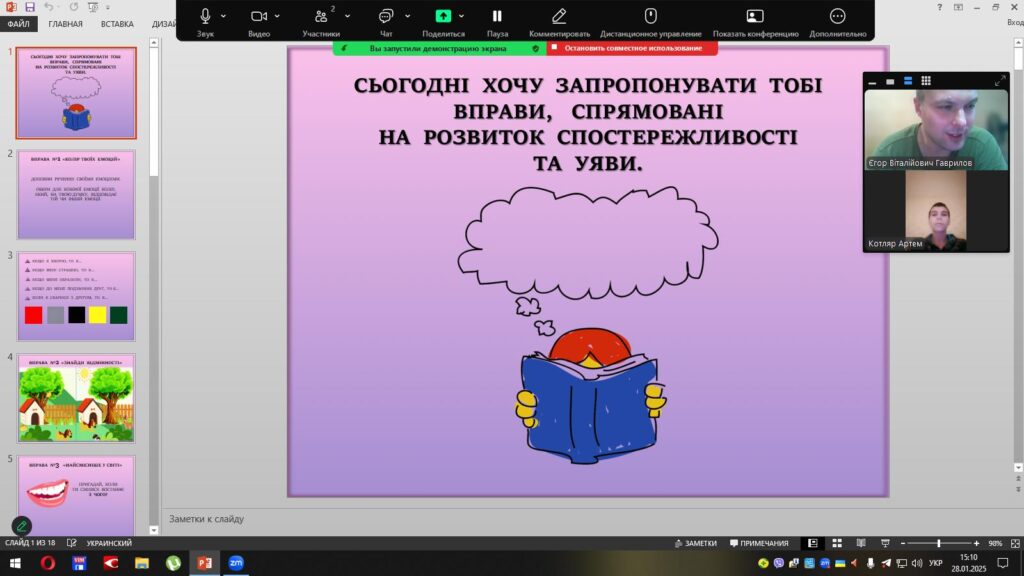The width and height of the screenshot is (1024, 576).
Task: Select slide 4 thumbnail «Знайди відмінності»
Action: (x=76, y=398)
